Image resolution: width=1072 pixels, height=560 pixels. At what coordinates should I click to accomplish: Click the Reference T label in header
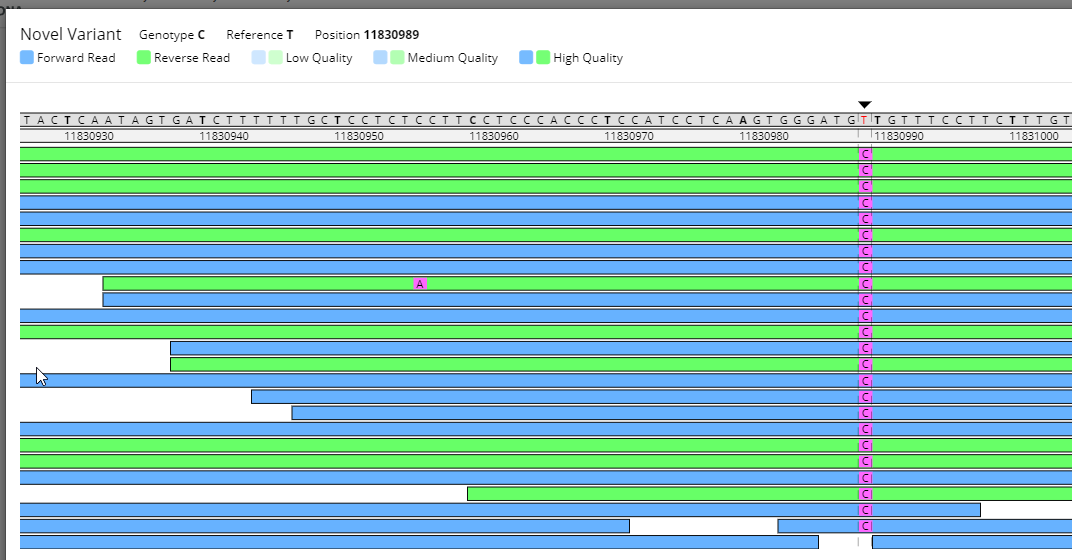coord(260,35)
